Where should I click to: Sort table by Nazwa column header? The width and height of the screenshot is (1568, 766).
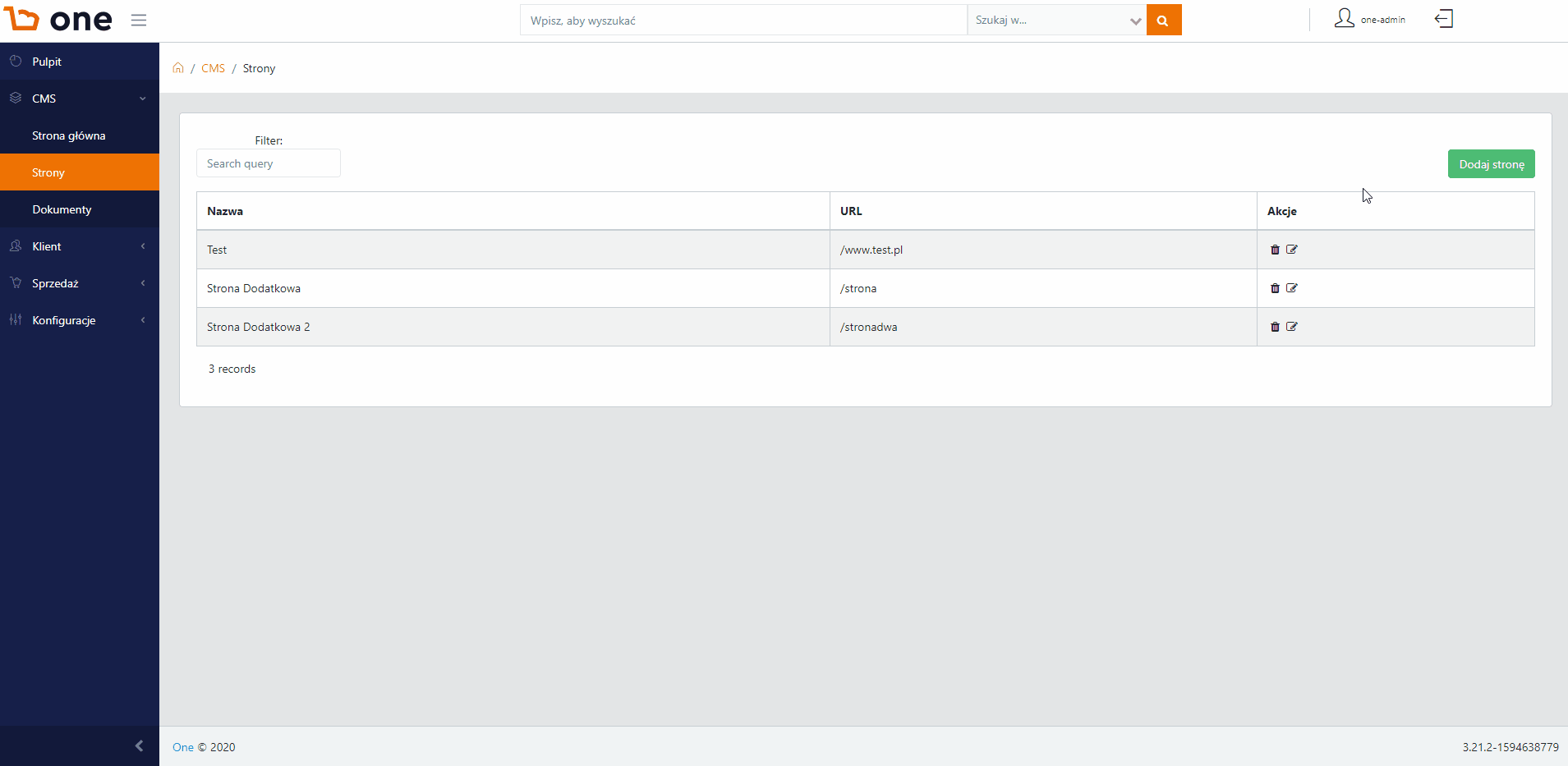pos(225,211)
